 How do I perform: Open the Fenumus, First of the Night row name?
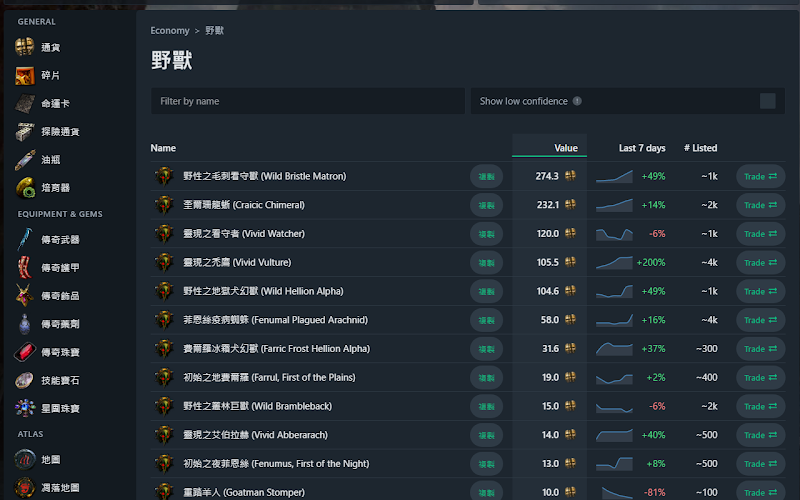(276, 464)
